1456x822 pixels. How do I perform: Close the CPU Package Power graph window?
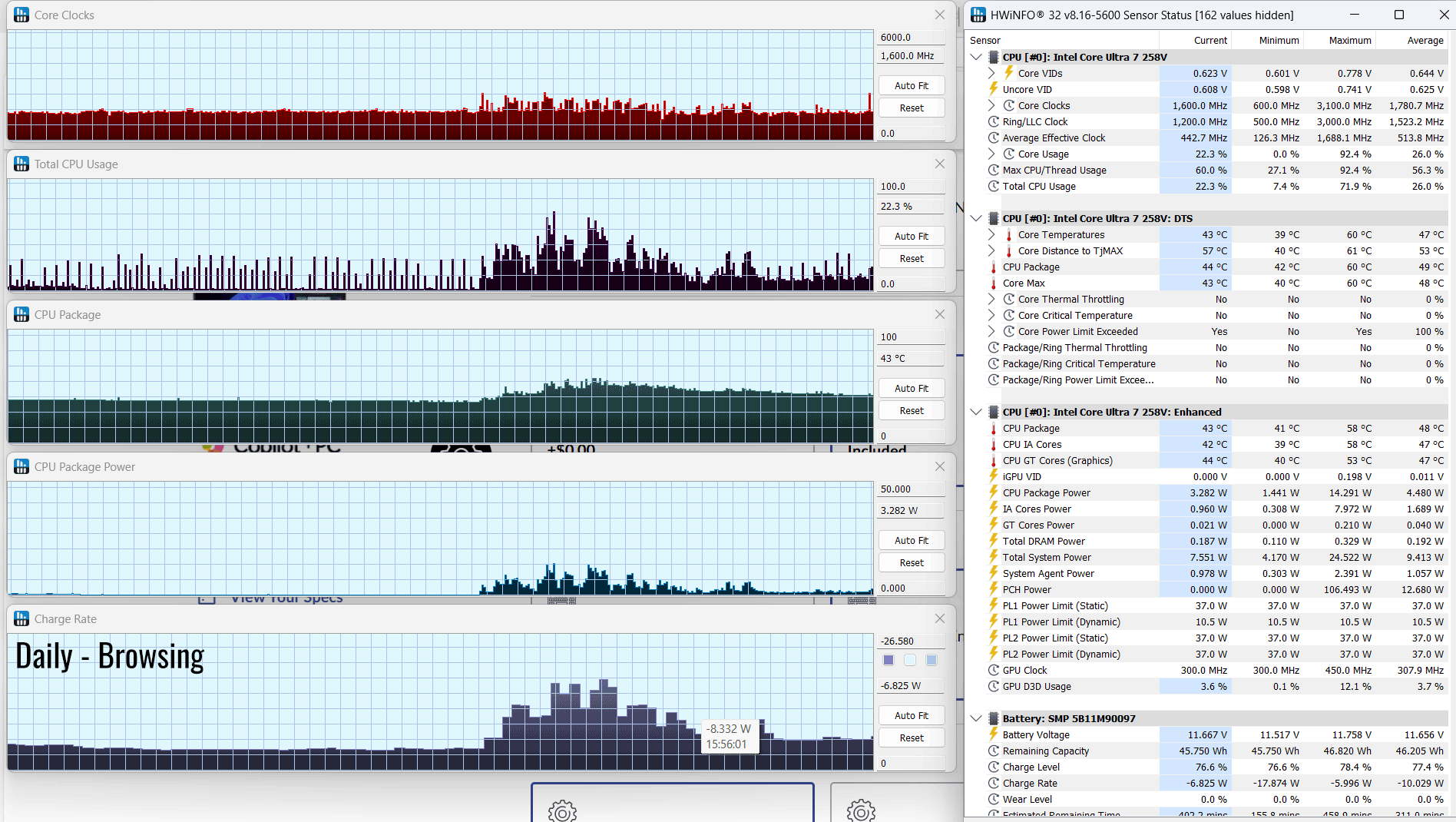[x=940, y=466]
